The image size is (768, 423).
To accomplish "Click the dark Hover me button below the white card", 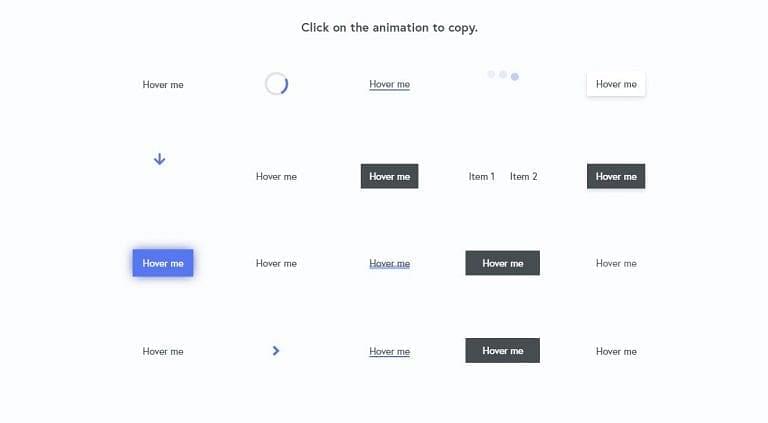I will click(616, 176).
